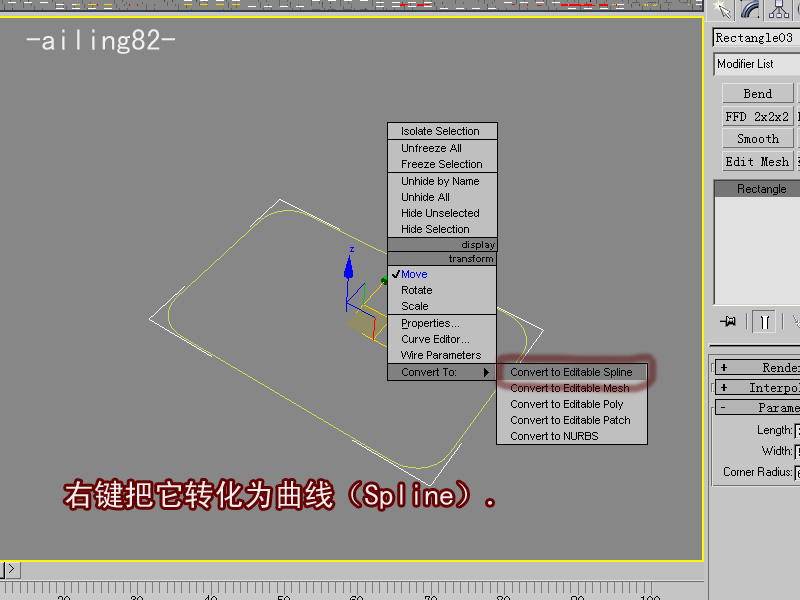Open Curve Editor... from the menu
Viewport: 800px width, 600px height.
[x=442, y=339]
